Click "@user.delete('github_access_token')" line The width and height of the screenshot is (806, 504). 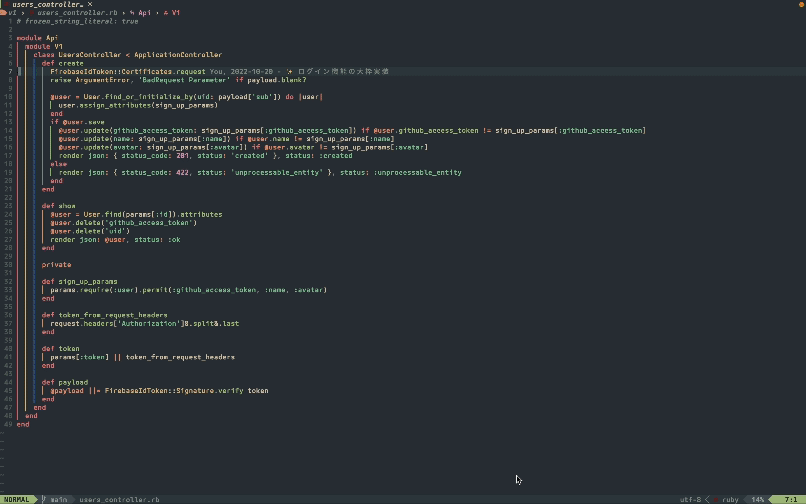pos(123,223)
